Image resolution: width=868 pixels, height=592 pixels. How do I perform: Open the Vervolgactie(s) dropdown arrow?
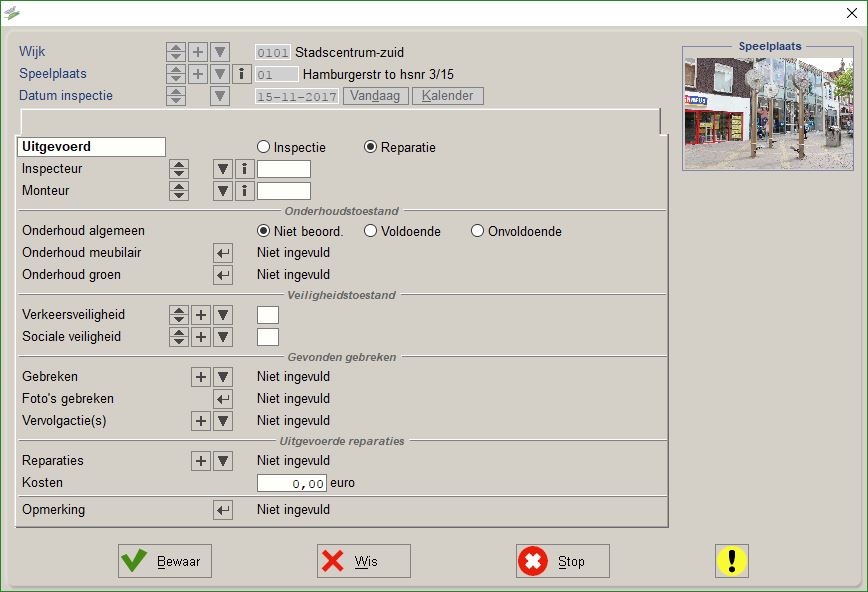pyautogui.click(x=223, y=421)
